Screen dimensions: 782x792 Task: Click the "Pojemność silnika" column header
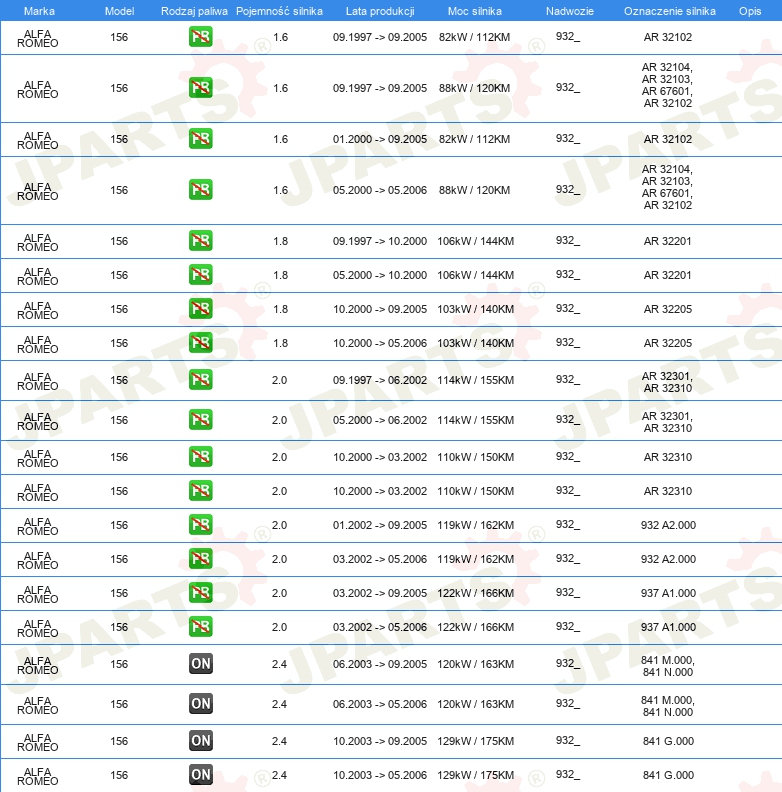coord(280,11)
